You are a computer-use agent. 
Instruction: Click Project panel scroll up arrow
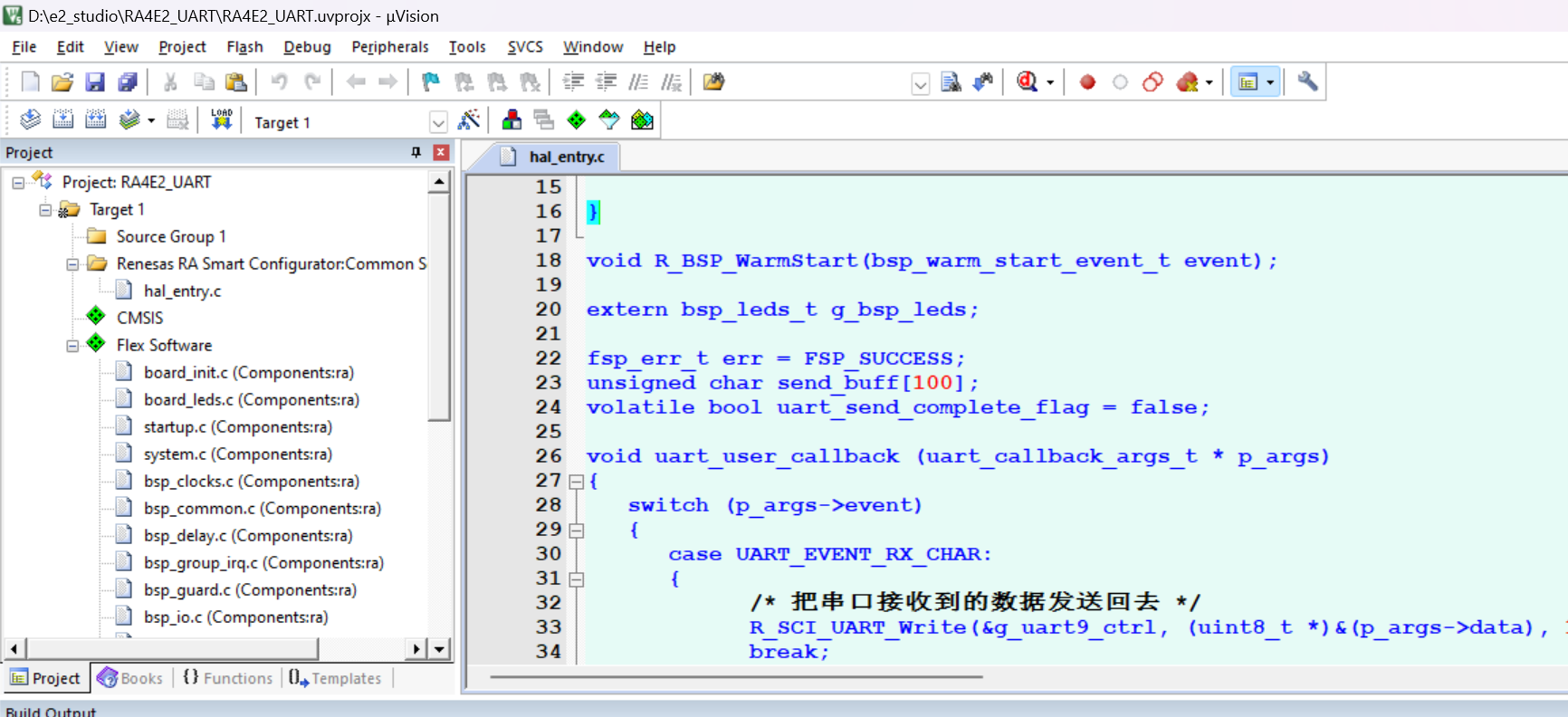click(439, 182)
